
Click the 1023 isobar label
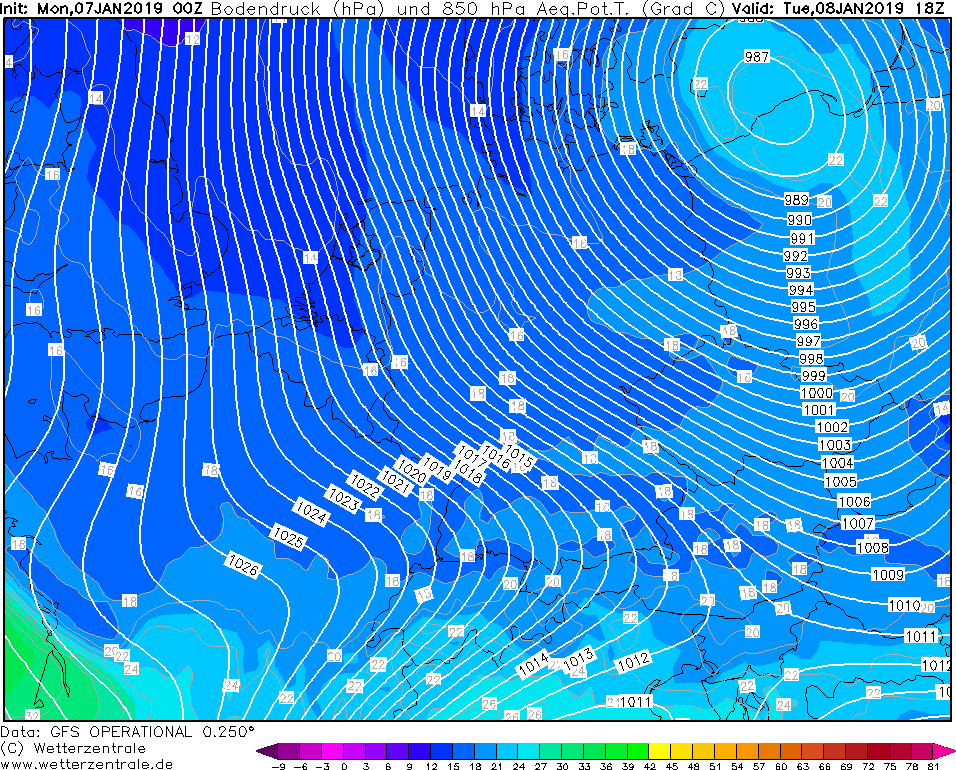click(343, 499)
